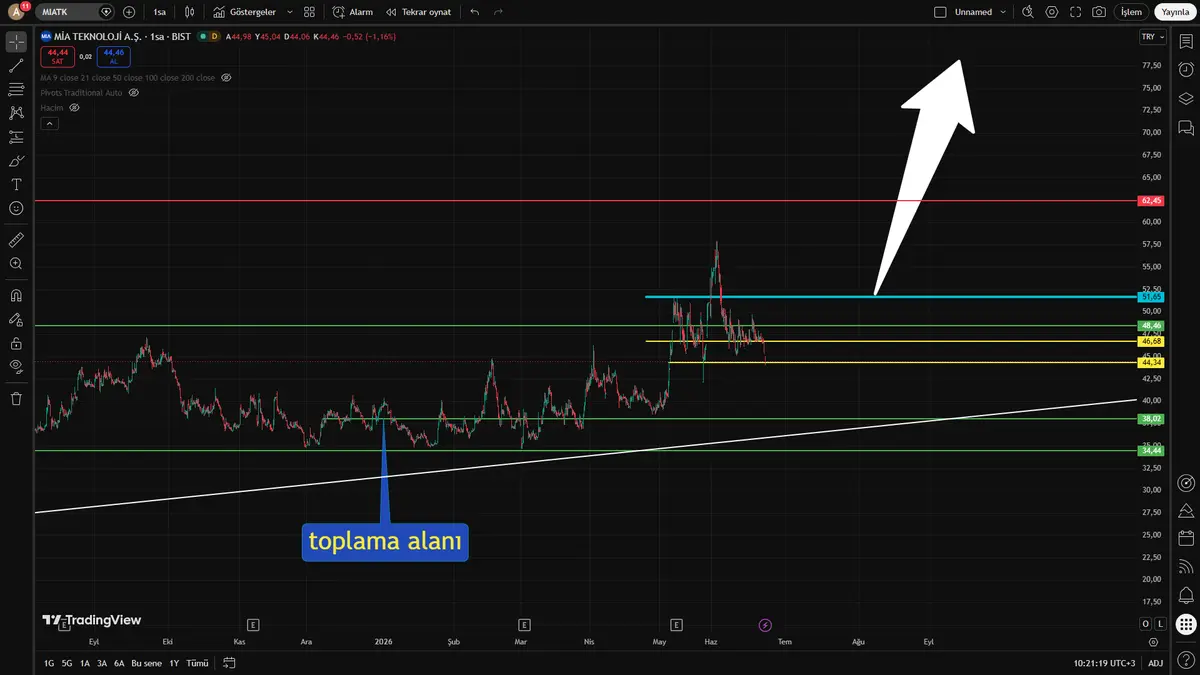
Task: Toggle the ADJ adjustment setting
Action: click(1155, 663)
